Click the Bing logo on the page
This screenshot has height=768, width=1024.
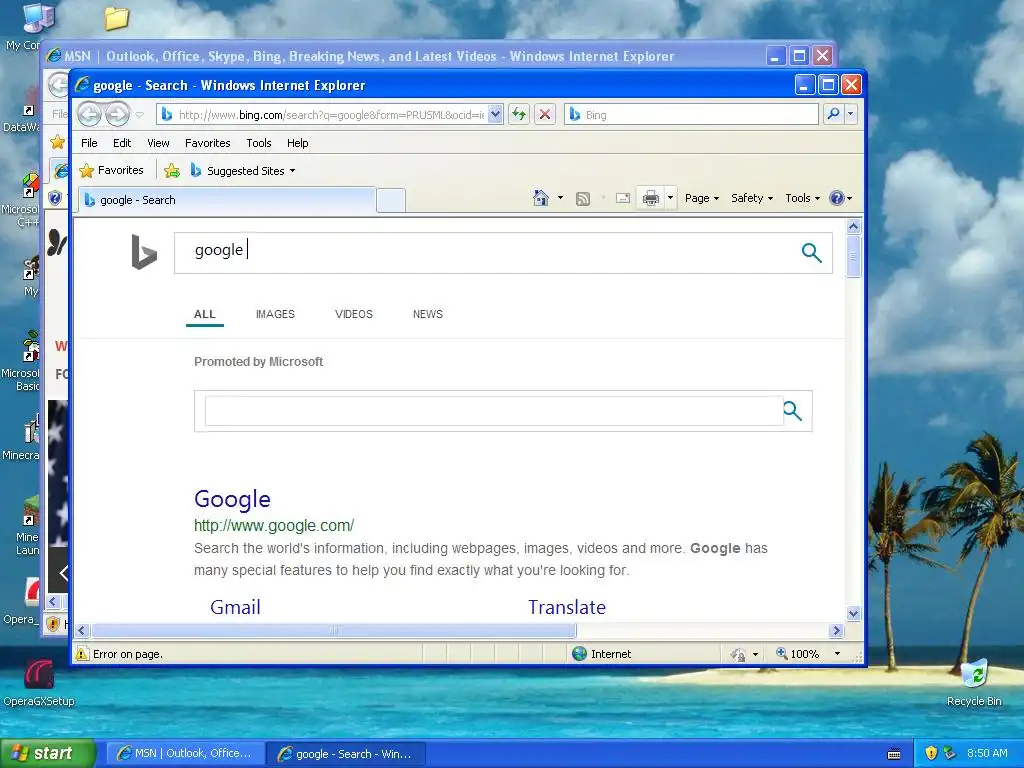pos(144,252)
